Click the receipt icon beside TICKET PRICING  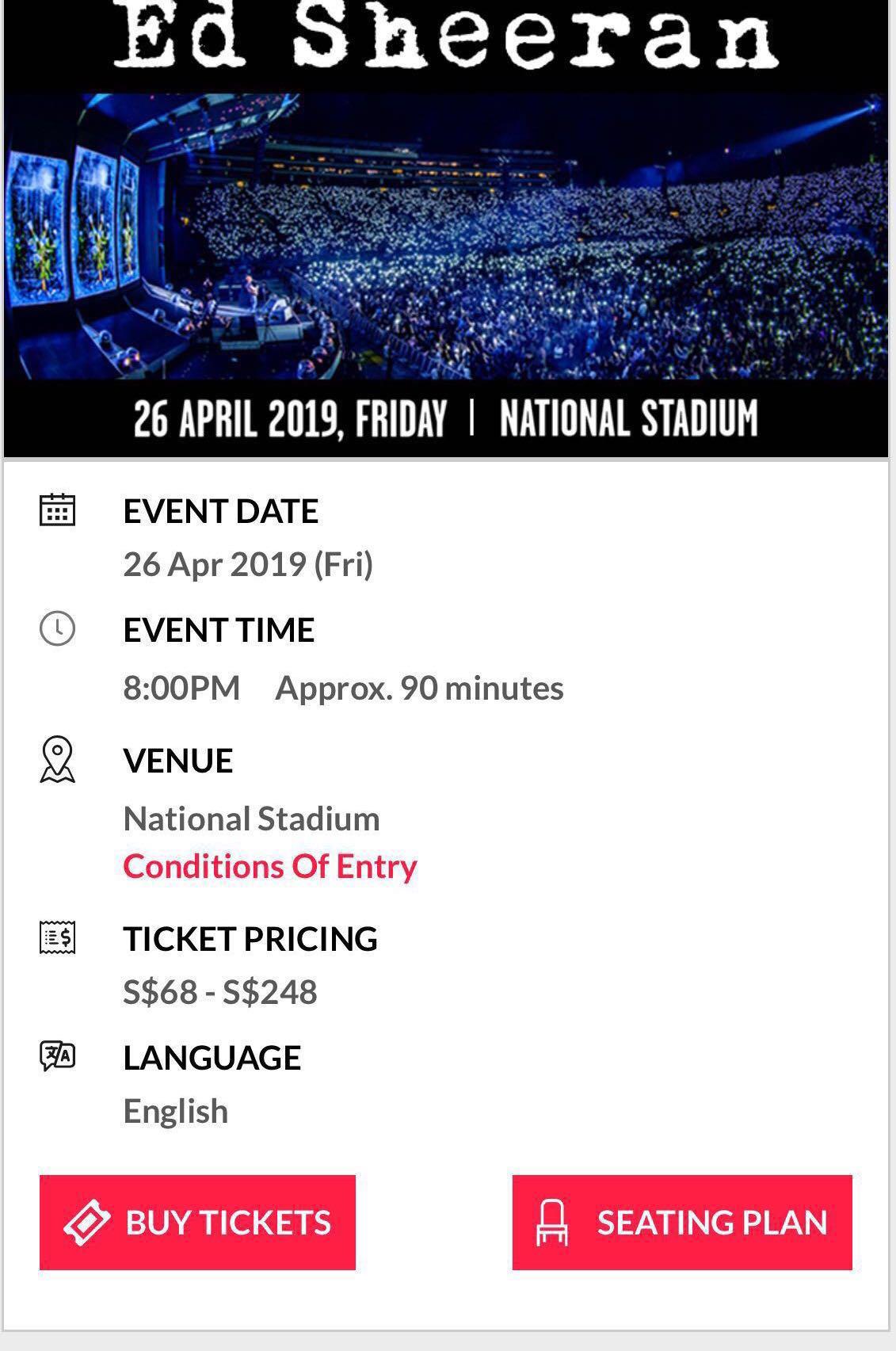(x=58, y=941)
